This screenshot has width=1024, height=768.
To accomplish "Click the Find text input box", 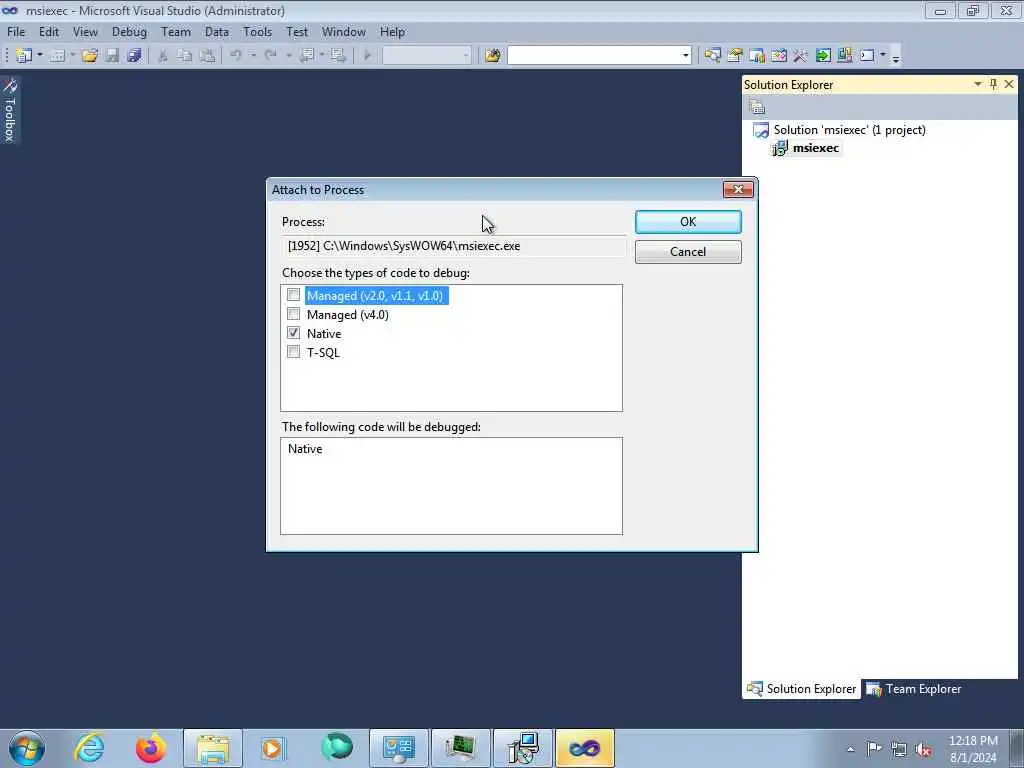I will tap(594, 56).
